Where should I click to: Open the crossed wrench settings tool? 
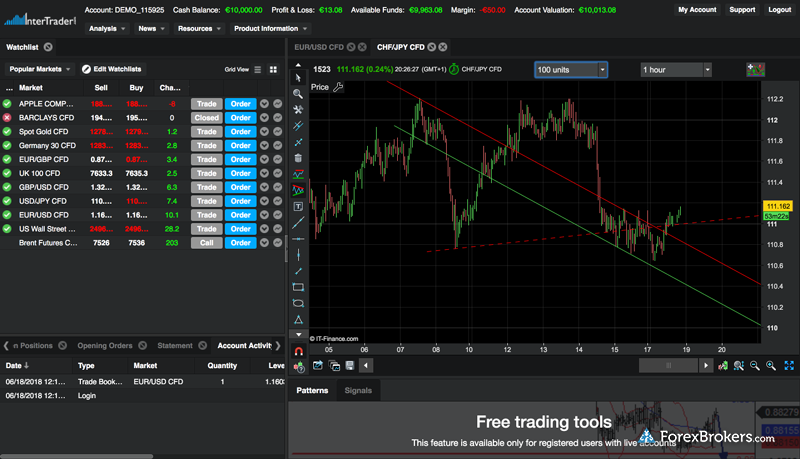[298, 110]
